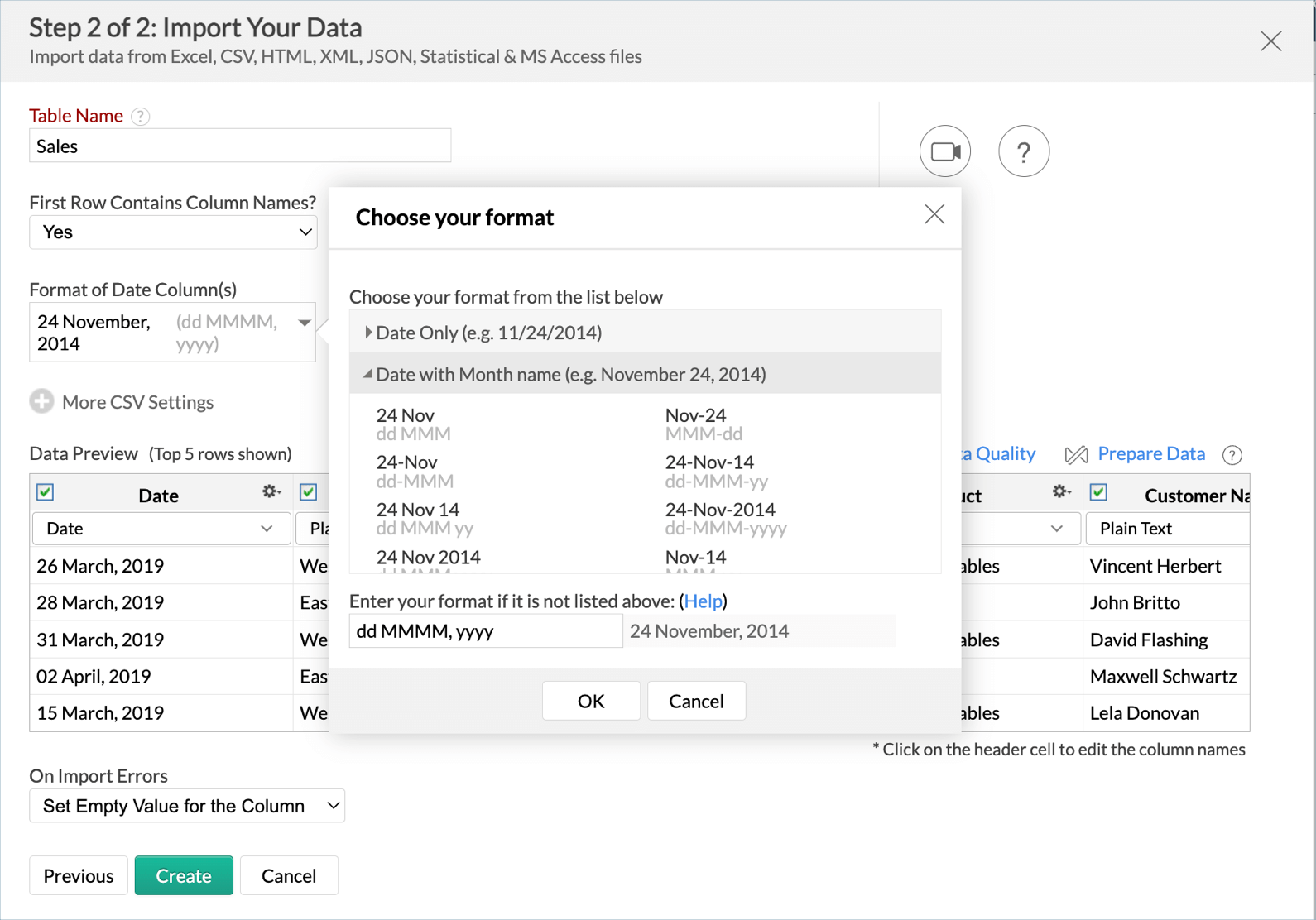This screenshot has width=1316, height=920.
Task: Open the Help link for custom formats
Action: (x=703, y=601)
